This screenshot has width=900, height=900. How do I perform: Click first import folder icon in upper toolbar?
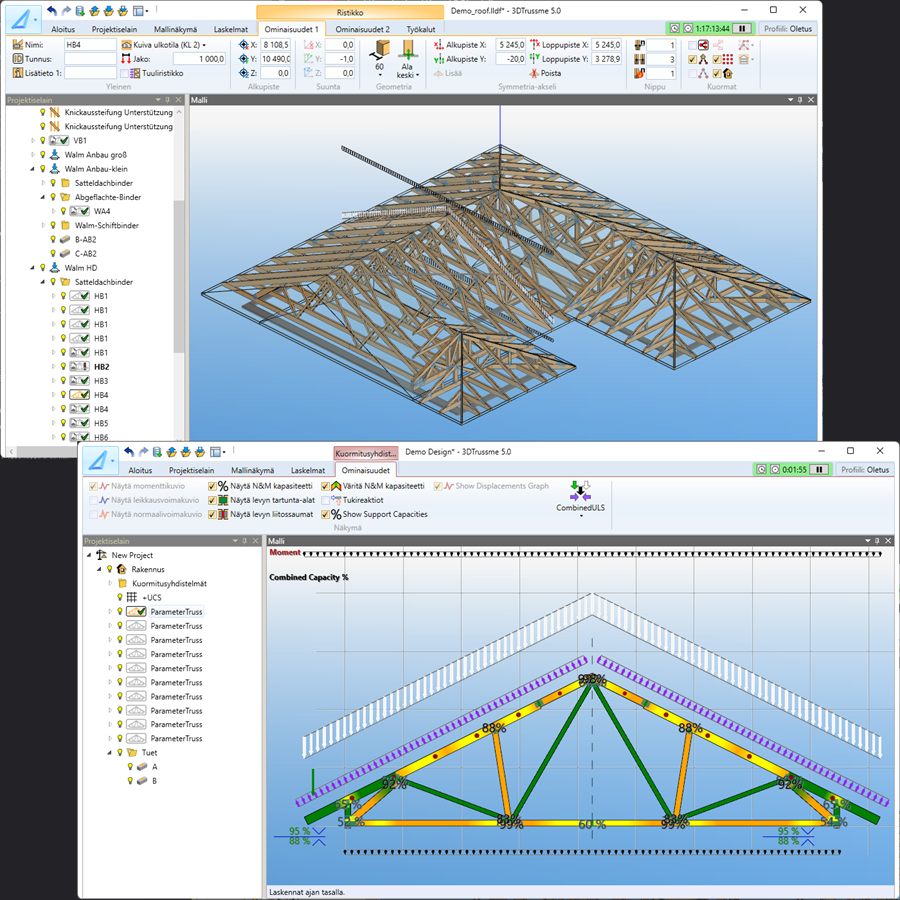click(95, 10)
